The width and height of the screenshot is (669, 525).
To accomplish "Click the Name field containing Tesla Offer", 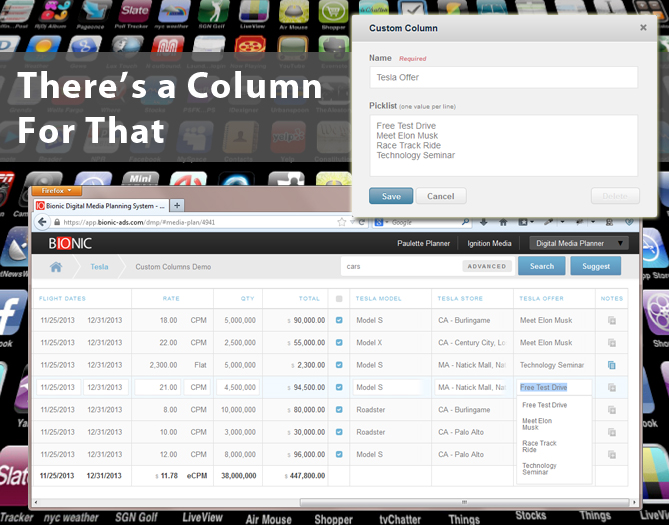I will pos(503,77).
